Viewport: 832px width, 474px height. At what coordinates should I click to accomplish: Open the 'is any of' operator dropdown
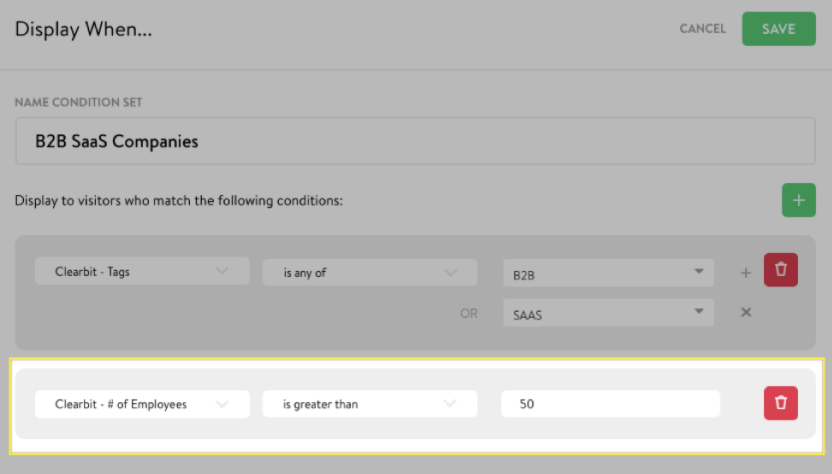(370, 272)
